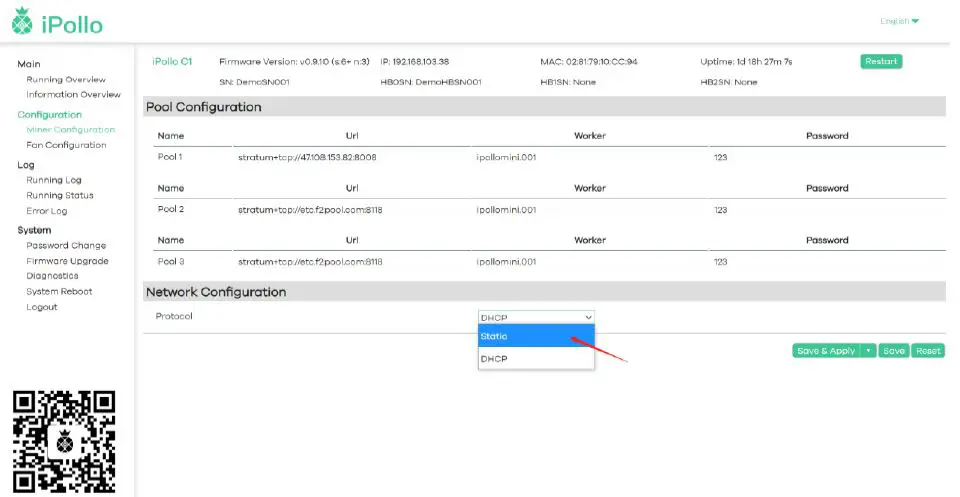Click the QR code image
This screenshot has width=960, height=497.
coord(64,443)
